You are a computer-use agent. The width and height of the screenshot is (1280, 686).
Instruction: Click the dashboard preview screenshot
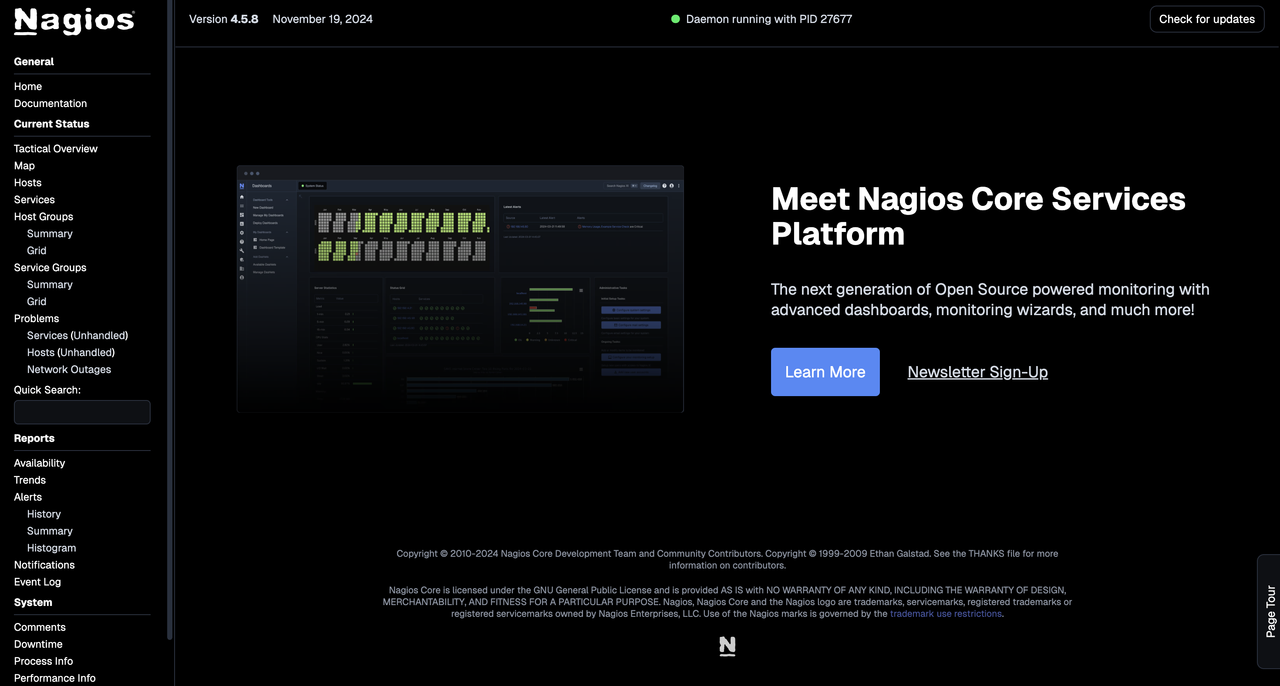(x=460, y=289)
